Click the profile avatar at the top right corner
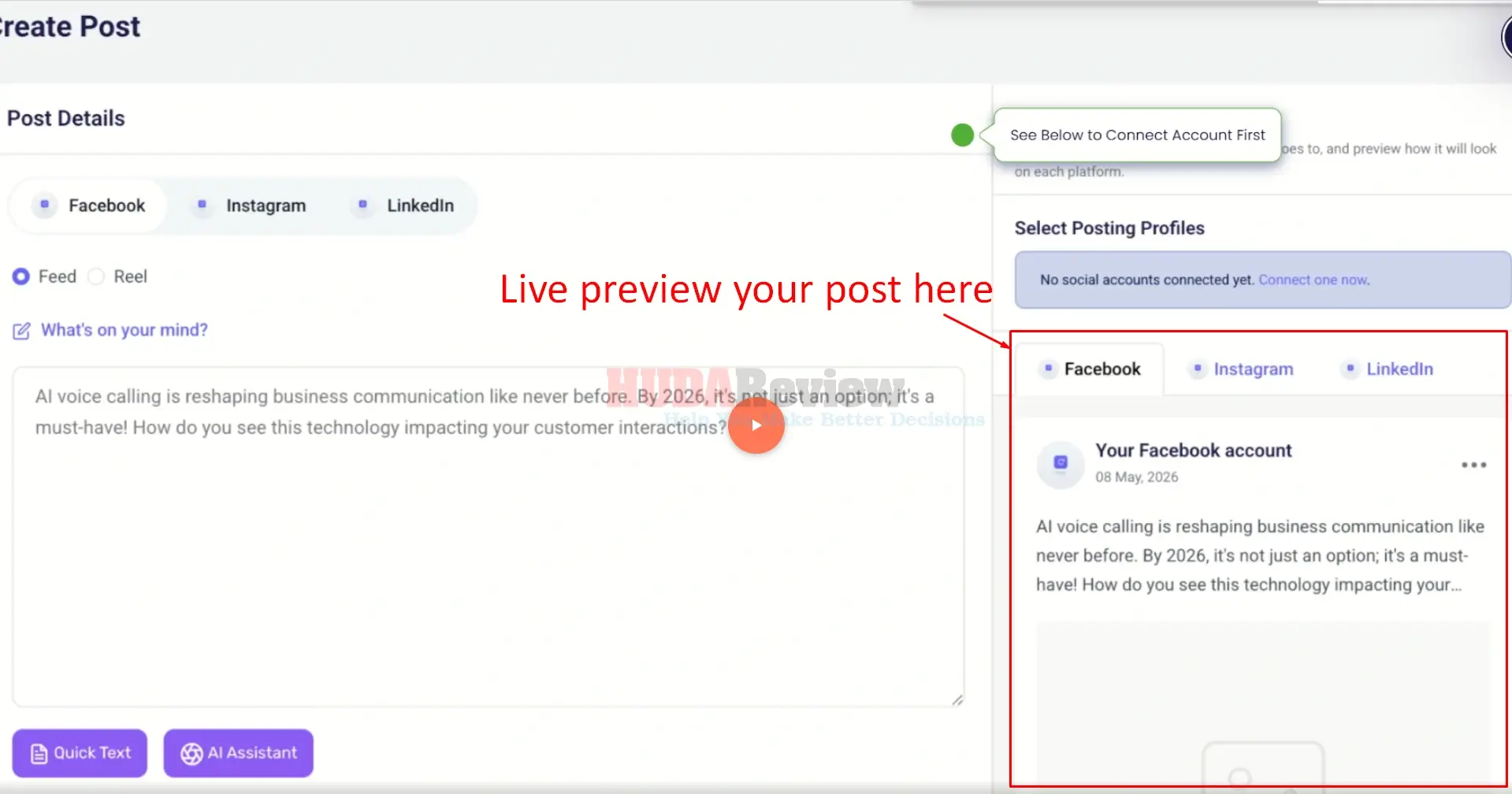Image resolution: width=1512 pixels, height=794 pixels. point(1506,36)
